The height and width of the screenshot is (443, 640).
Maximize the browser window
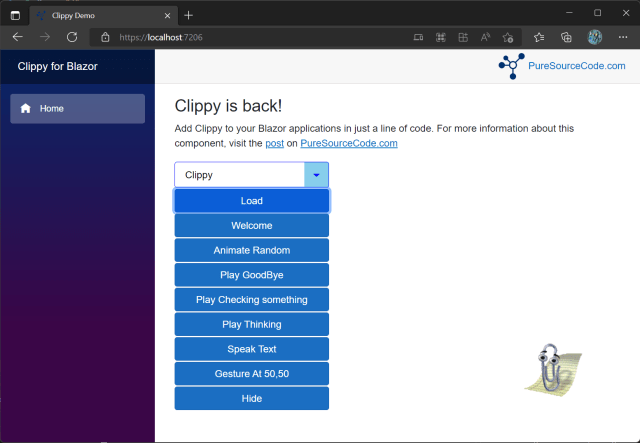tap(598, 13)
